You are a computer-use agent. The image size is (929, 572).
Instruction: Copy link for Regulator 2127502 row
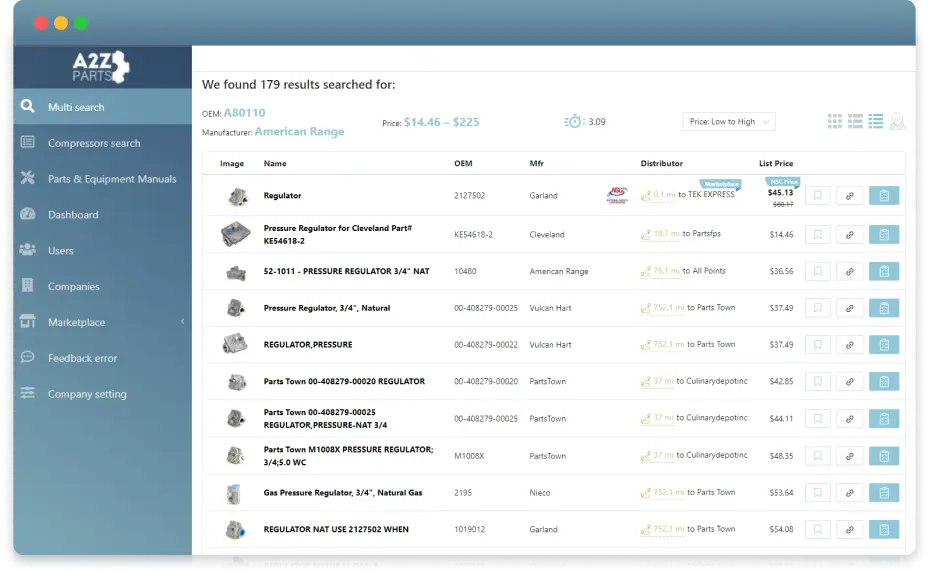pyautogui.click(x=850, y=196)
